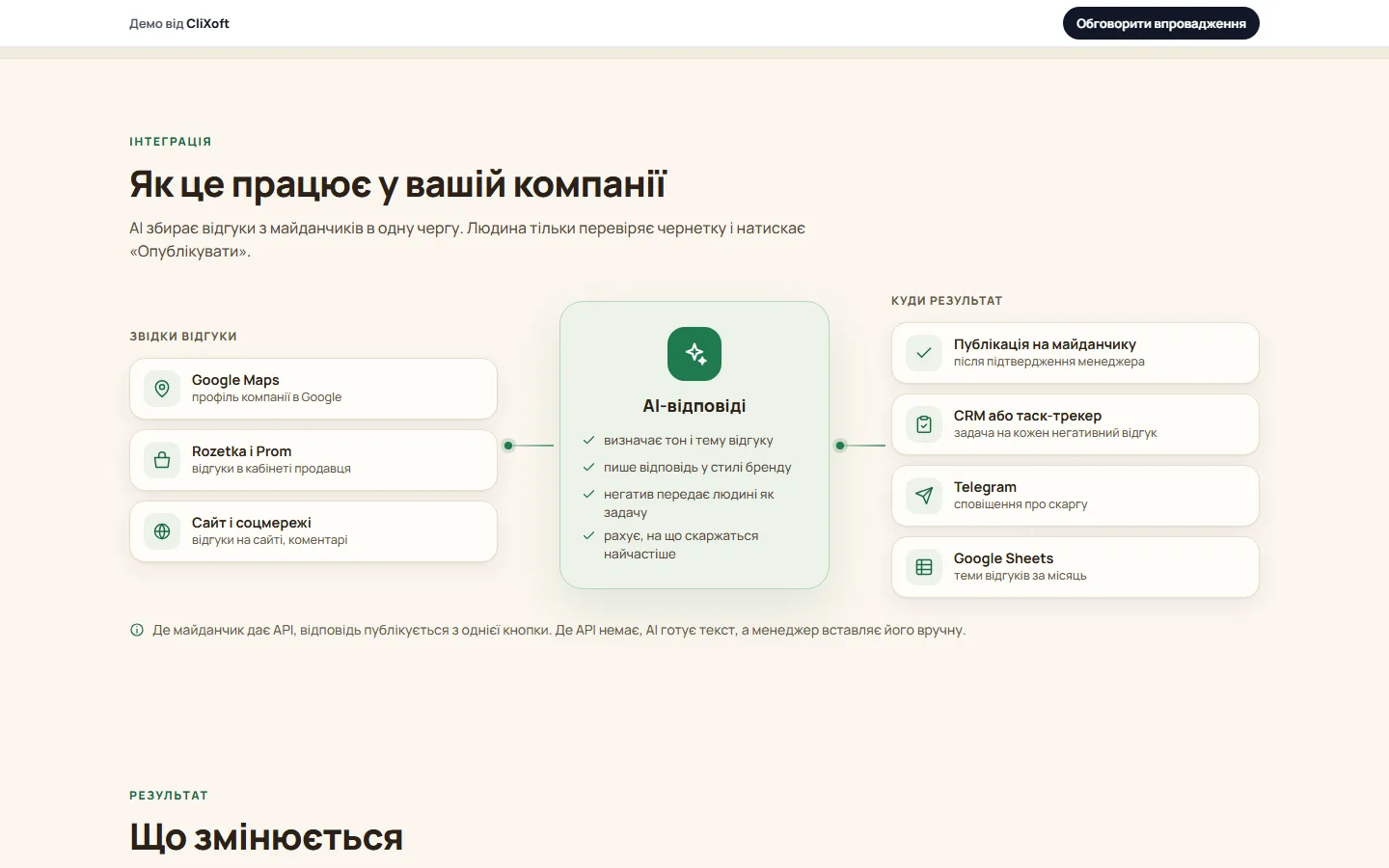
Task: Click the right connector dot beside the AI card
Action: [840, 445]
